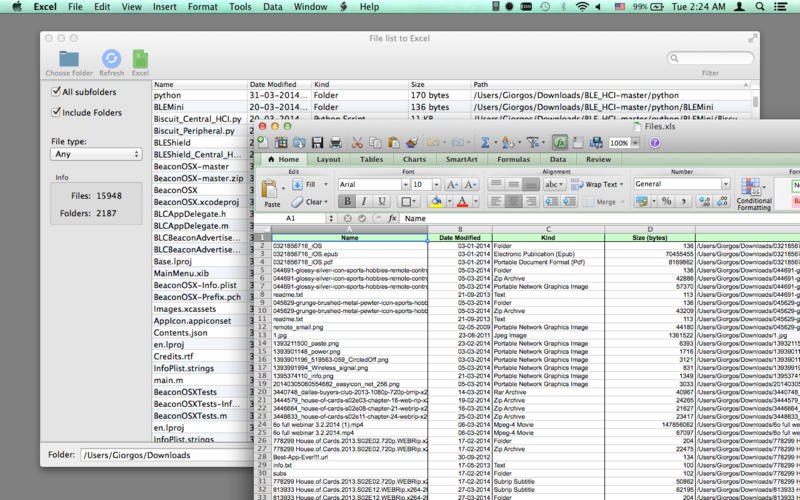The width and height of the screenshot is (800, 500).
Task: Click the Format Painter brush icon
Action: pyautogui.click(x=412, y=143)
